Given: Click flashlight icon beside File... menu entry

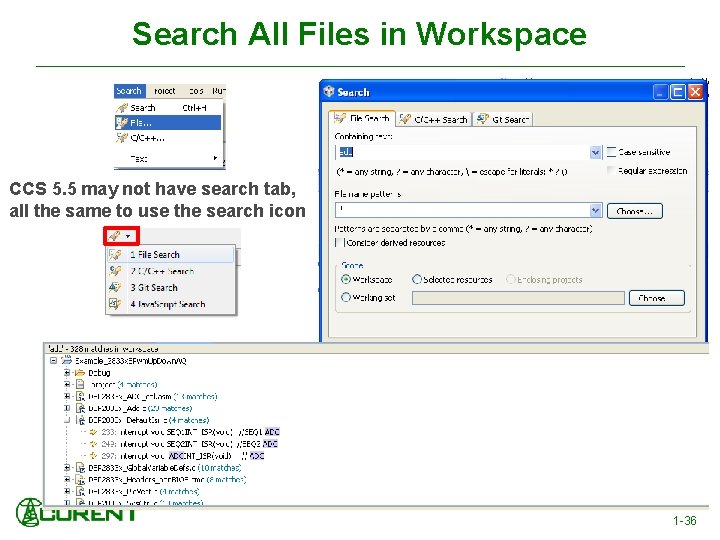Looking at the screenshot, I should point(122,123).
